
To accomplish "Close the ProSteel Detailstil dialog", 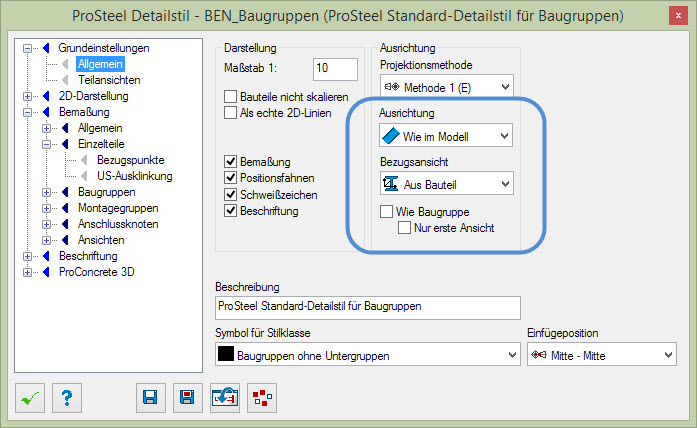I will [x=678, y=16].
